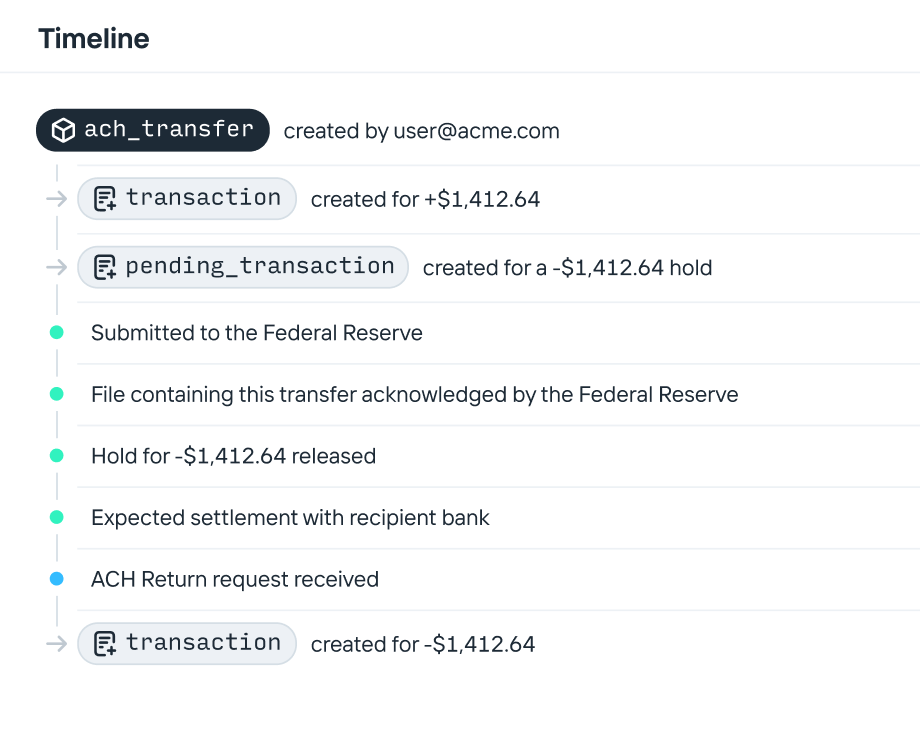Click the cube icon in ach_transfer badge
This screenshot has width=920, height=740.
[64, 130]
